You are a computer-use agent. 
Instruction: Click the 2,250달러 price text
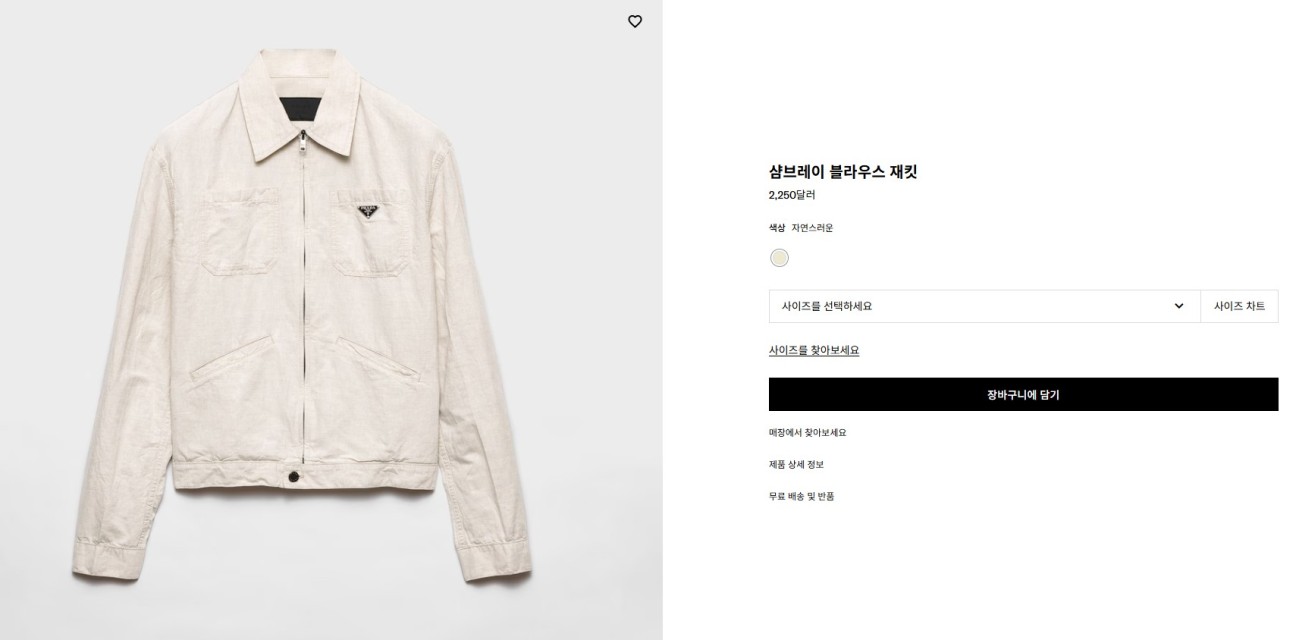pos(792,195)
